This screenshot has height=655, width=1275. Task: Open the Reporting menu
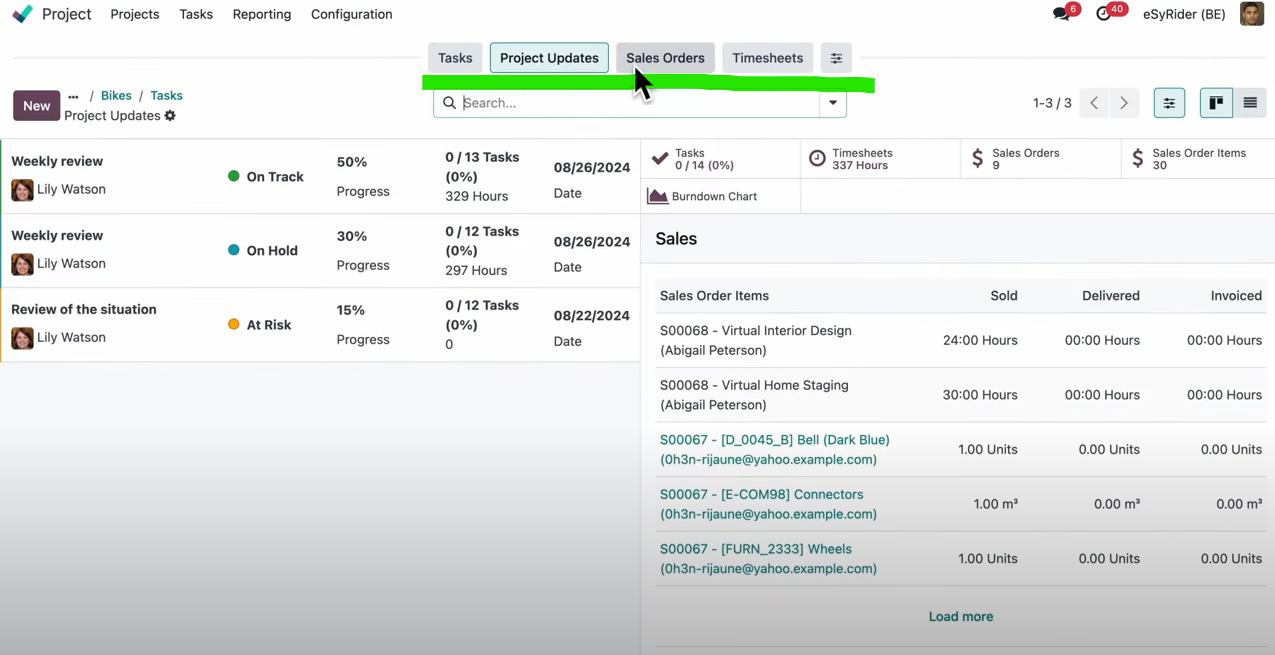(x=261, y=14)
